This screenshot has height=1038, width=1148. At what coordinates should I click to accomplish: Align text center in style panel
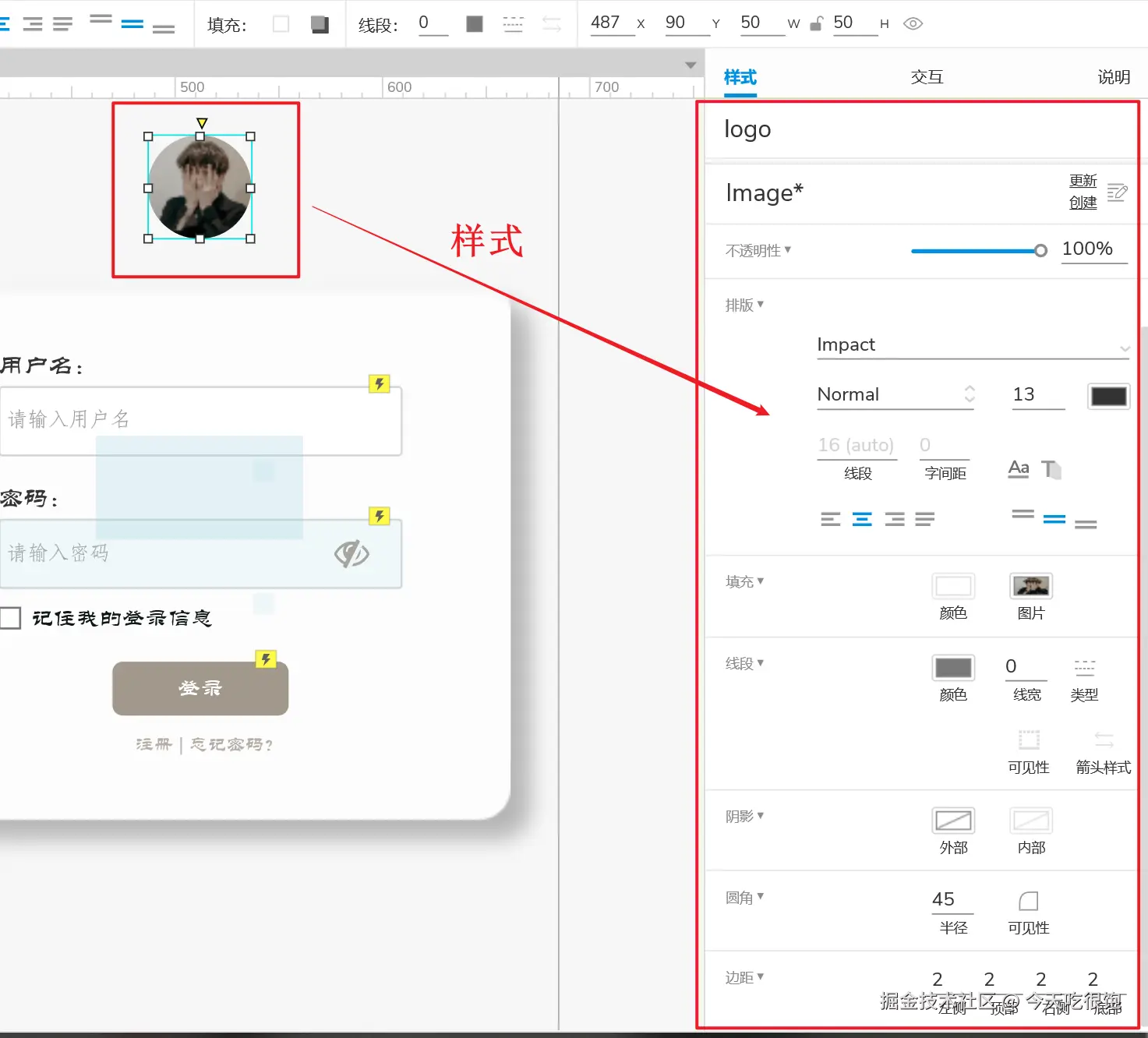(862, 519)
